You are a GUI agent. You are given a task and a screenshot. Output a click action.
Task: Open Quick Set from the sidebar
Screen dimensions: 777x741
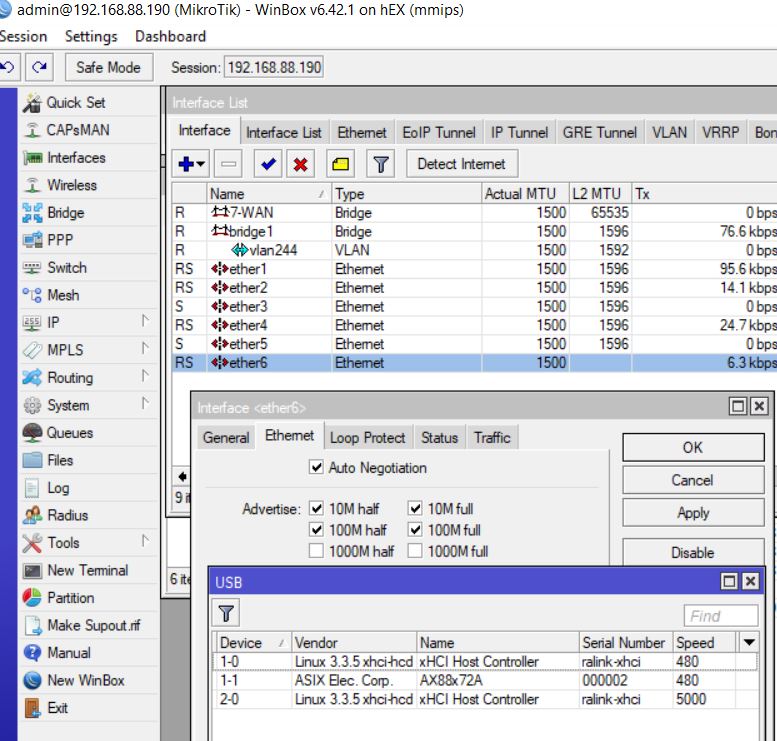point(75,103)
